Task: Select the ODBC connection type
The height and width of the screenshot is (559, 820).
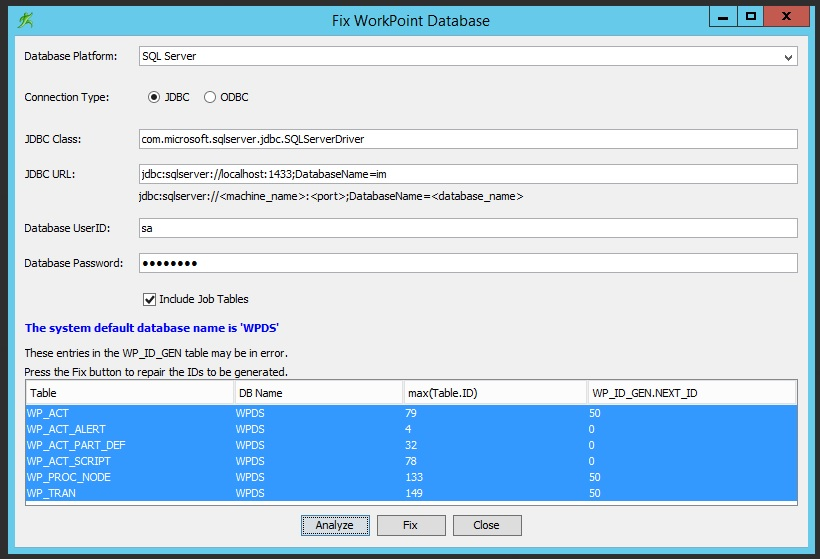Action: (210, 98)
